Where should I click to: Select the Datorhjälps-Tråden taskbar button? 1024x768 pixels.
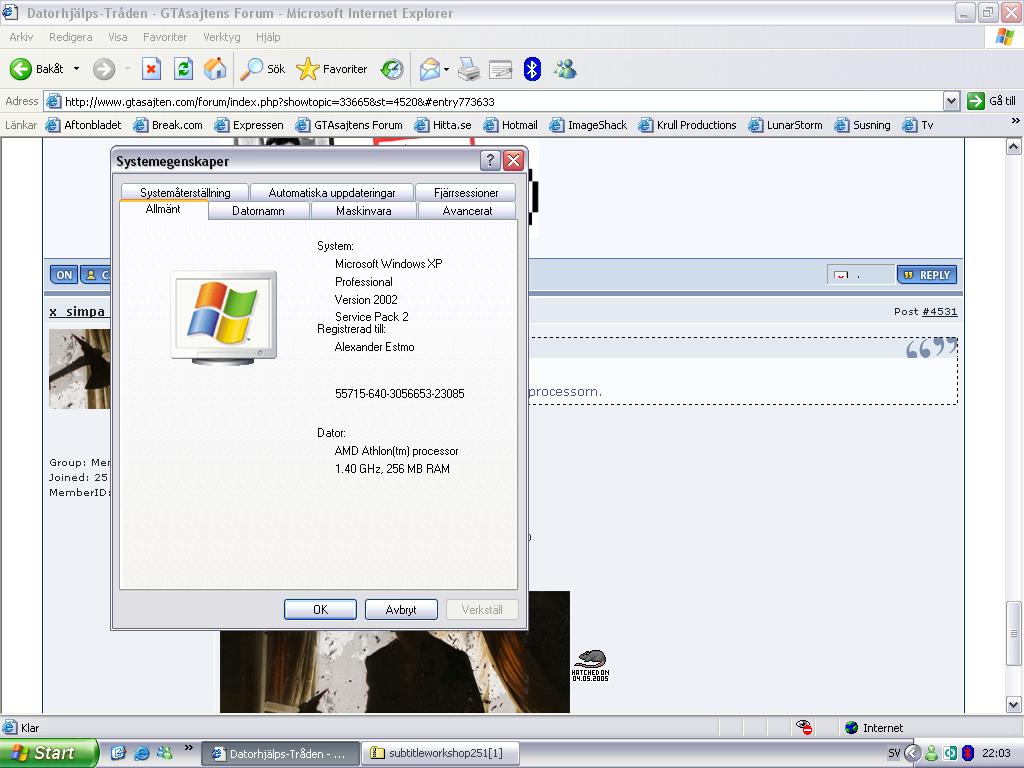click(281, 753)
